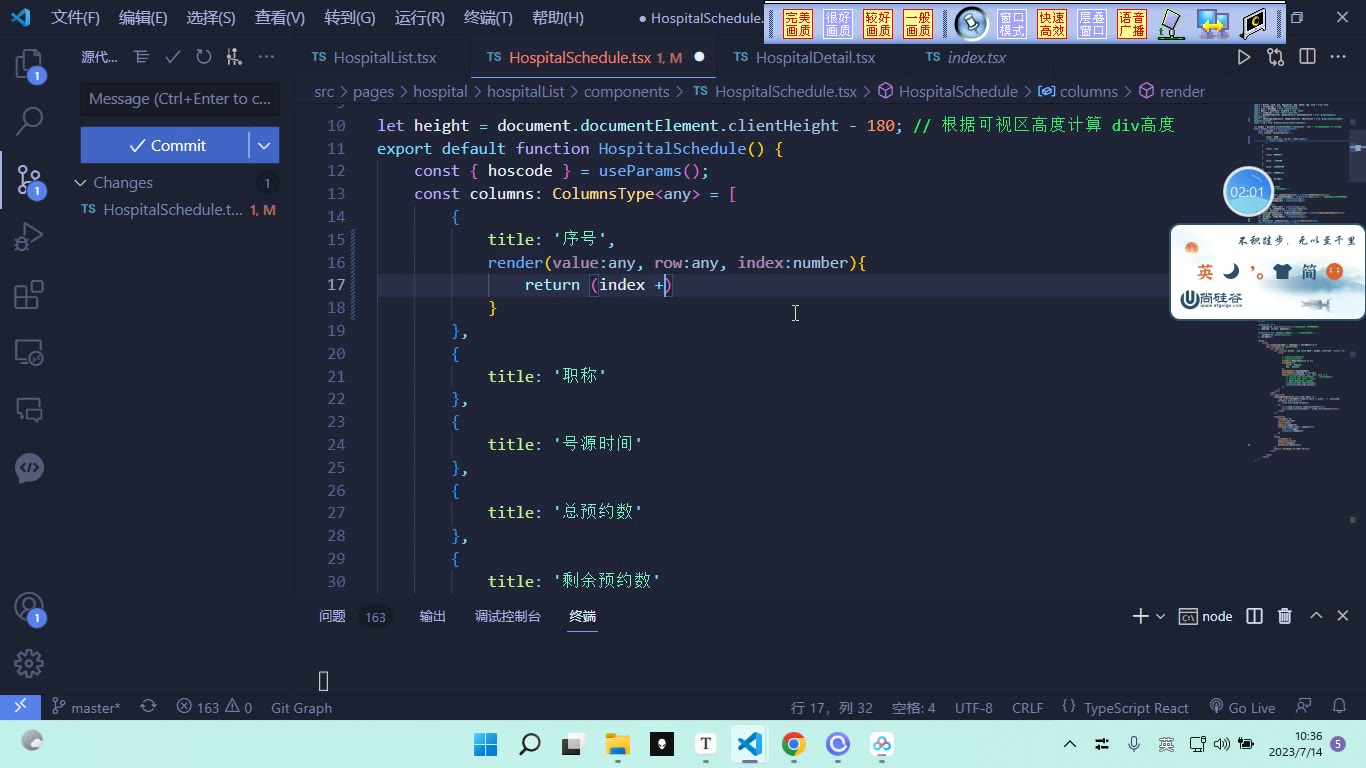
Task: Open Manage gear settings icon
Action: (29, 663)
